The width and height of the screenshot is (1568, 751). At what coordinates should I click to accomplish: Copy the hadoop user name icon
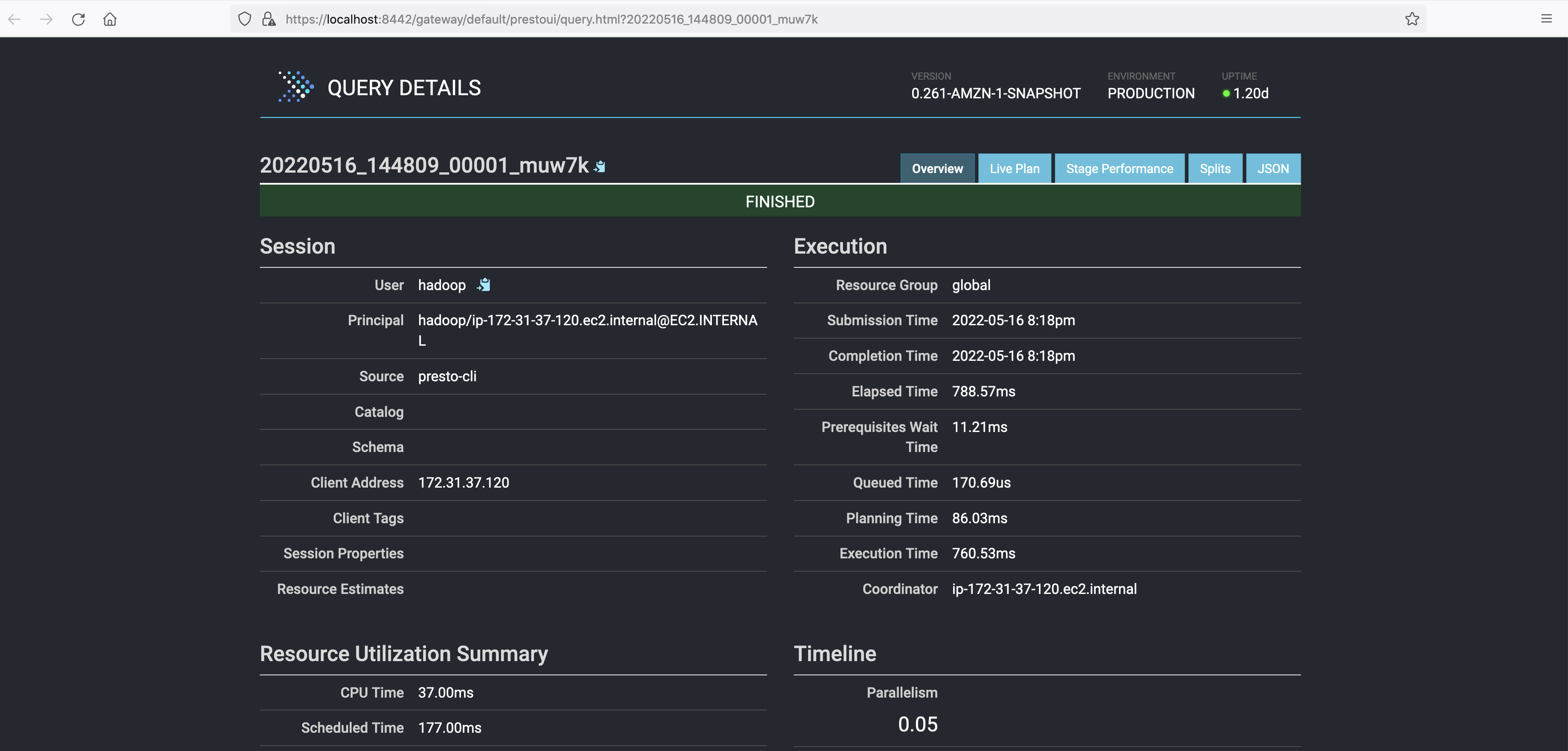[484, 285]
